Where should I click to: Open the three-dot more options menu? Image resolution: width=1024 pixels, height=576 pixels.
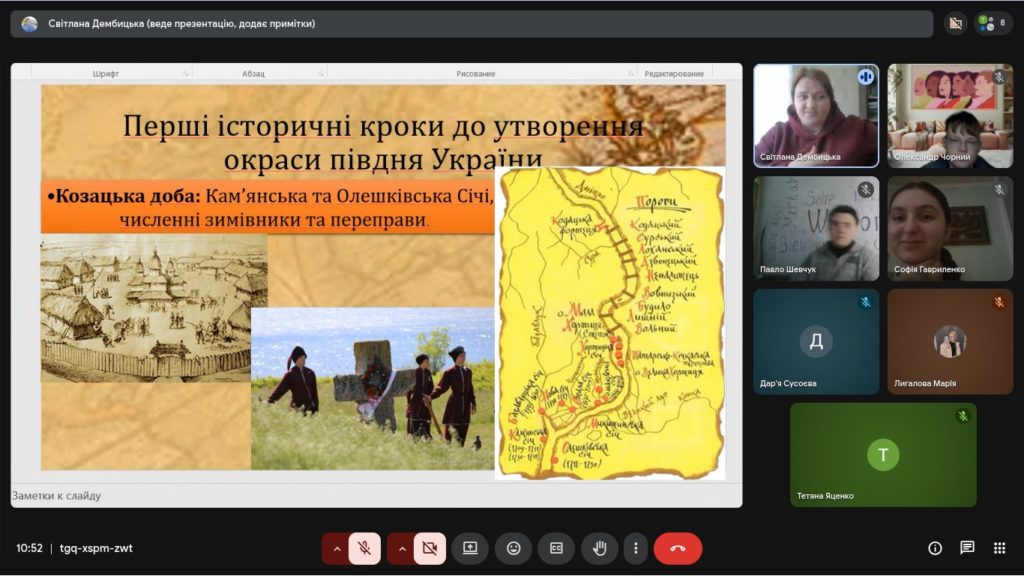point(635,548)
